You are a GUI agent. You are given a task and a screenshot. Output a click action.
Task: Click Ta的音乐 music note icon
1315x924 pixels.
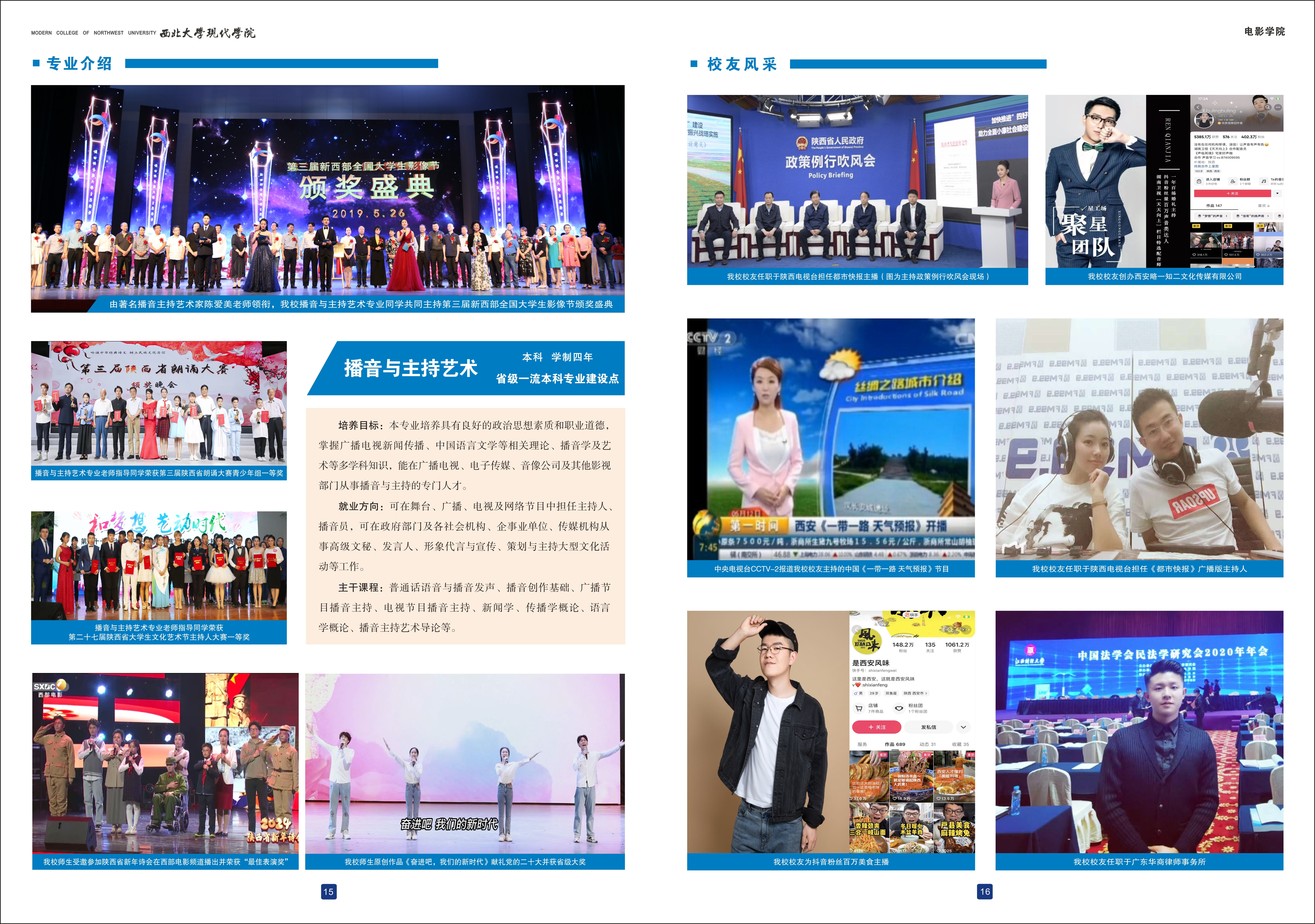click(1264, 182)
